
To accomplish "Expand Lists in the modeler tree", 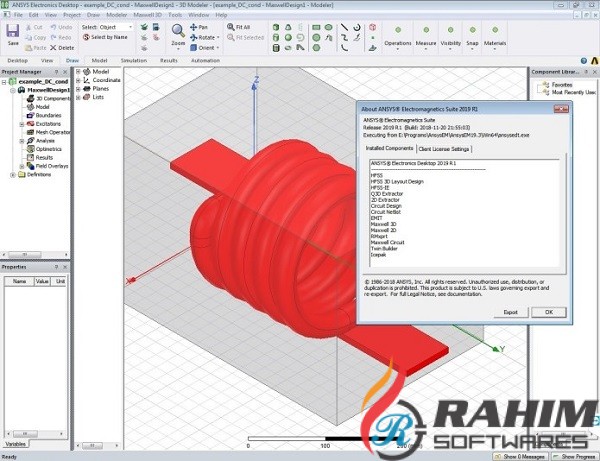I will tap(78, 97).
